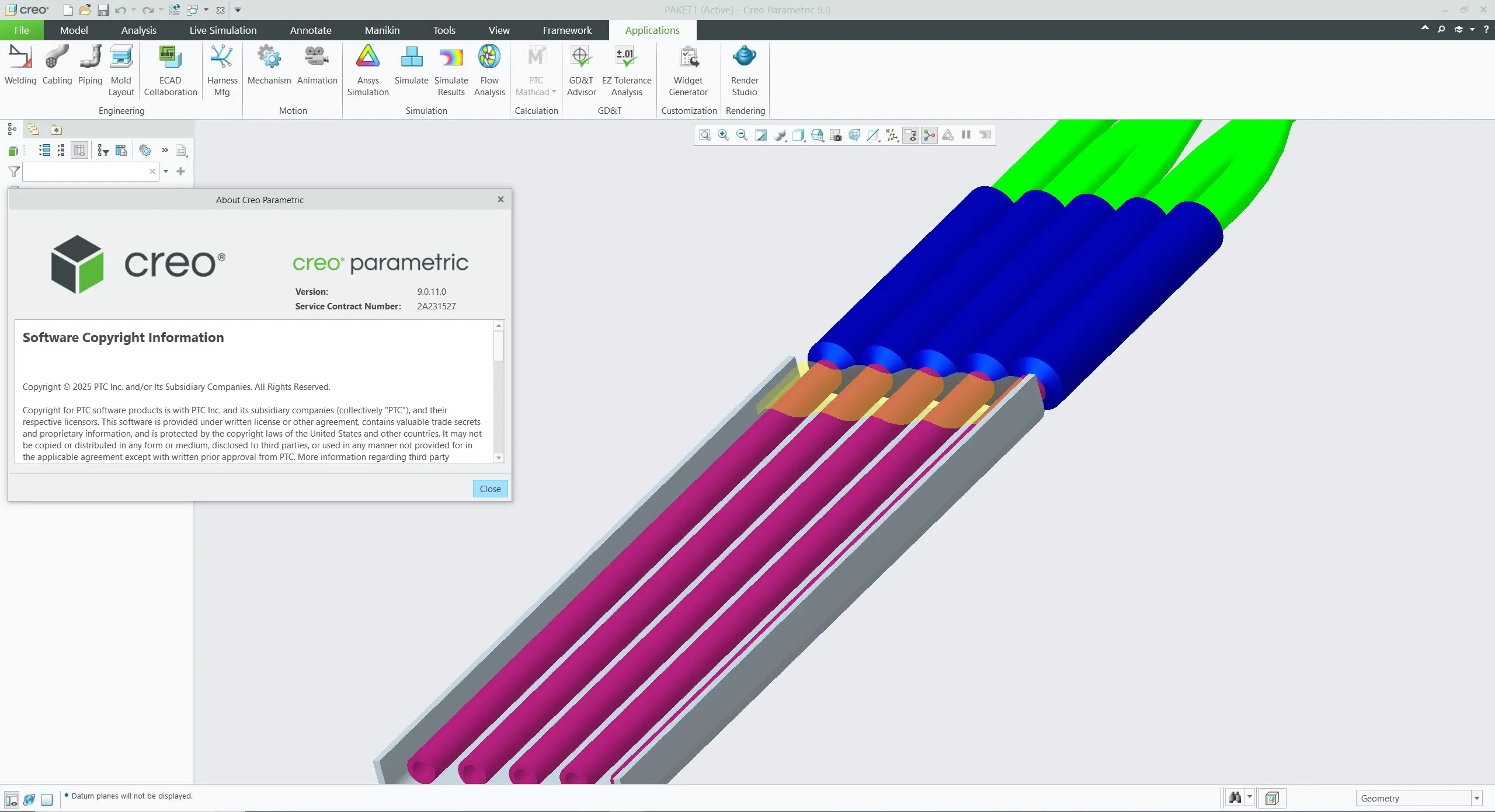
Task: Toggle the status bar model tree display icon
Action: pyautogui.click(x=11, y=799)
